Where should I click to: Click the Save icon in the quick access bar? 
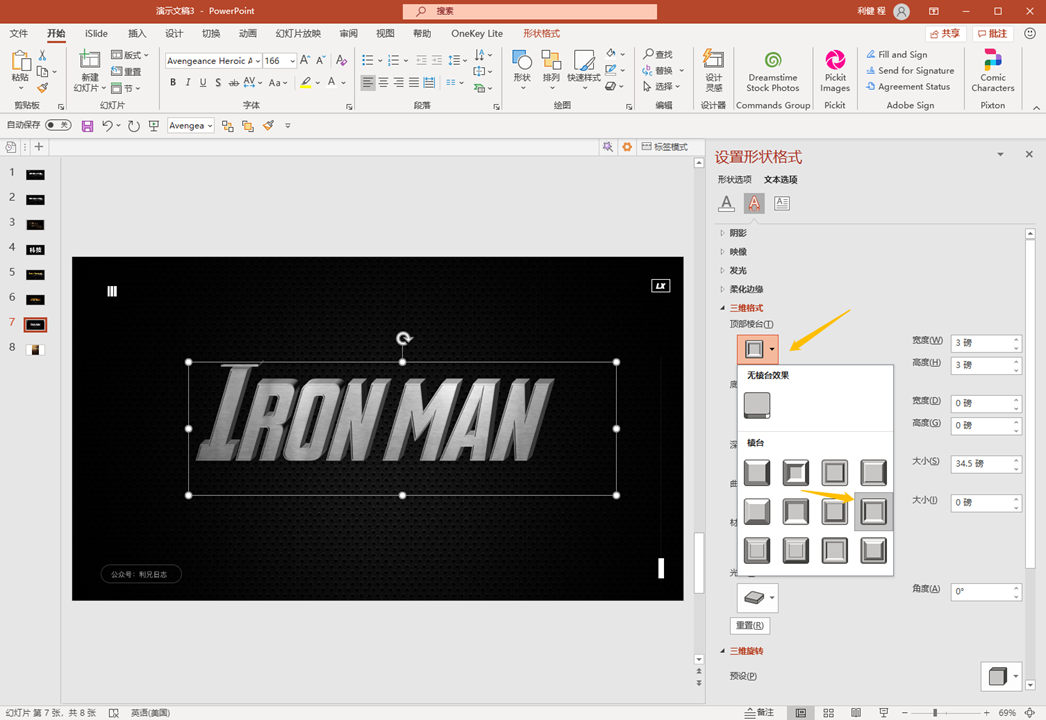(87, 125)
